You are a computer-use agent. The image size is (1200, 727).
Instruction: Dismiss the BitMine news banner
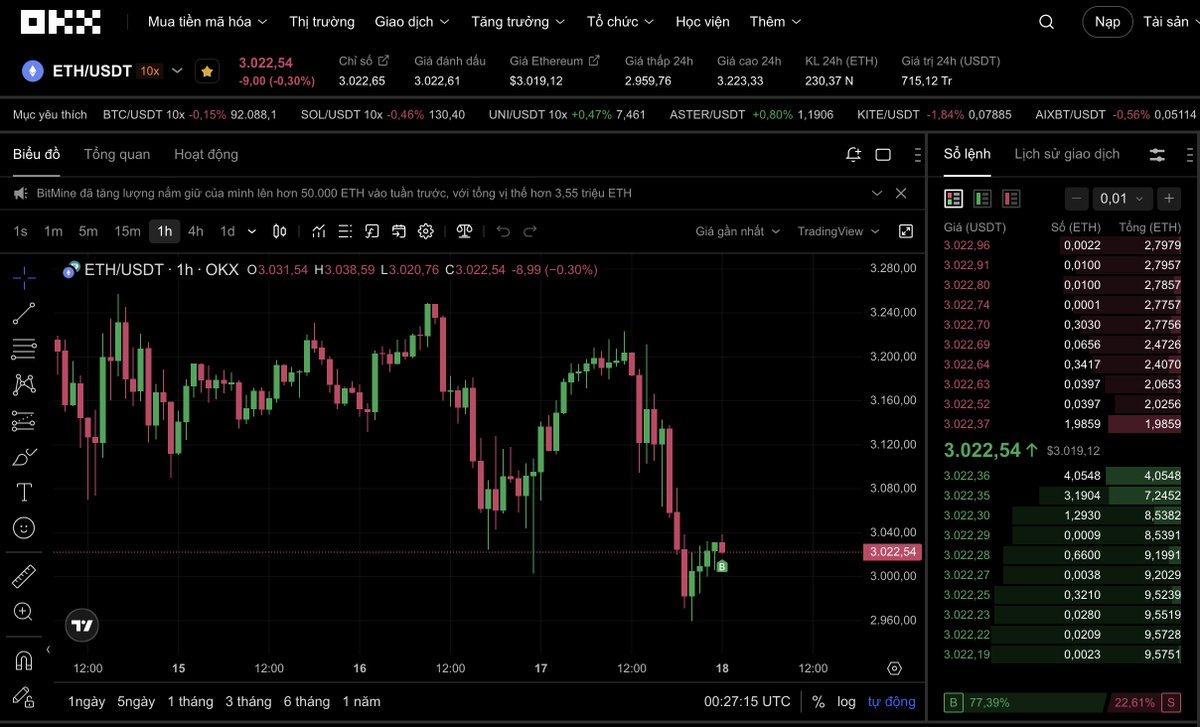point(901,193)
